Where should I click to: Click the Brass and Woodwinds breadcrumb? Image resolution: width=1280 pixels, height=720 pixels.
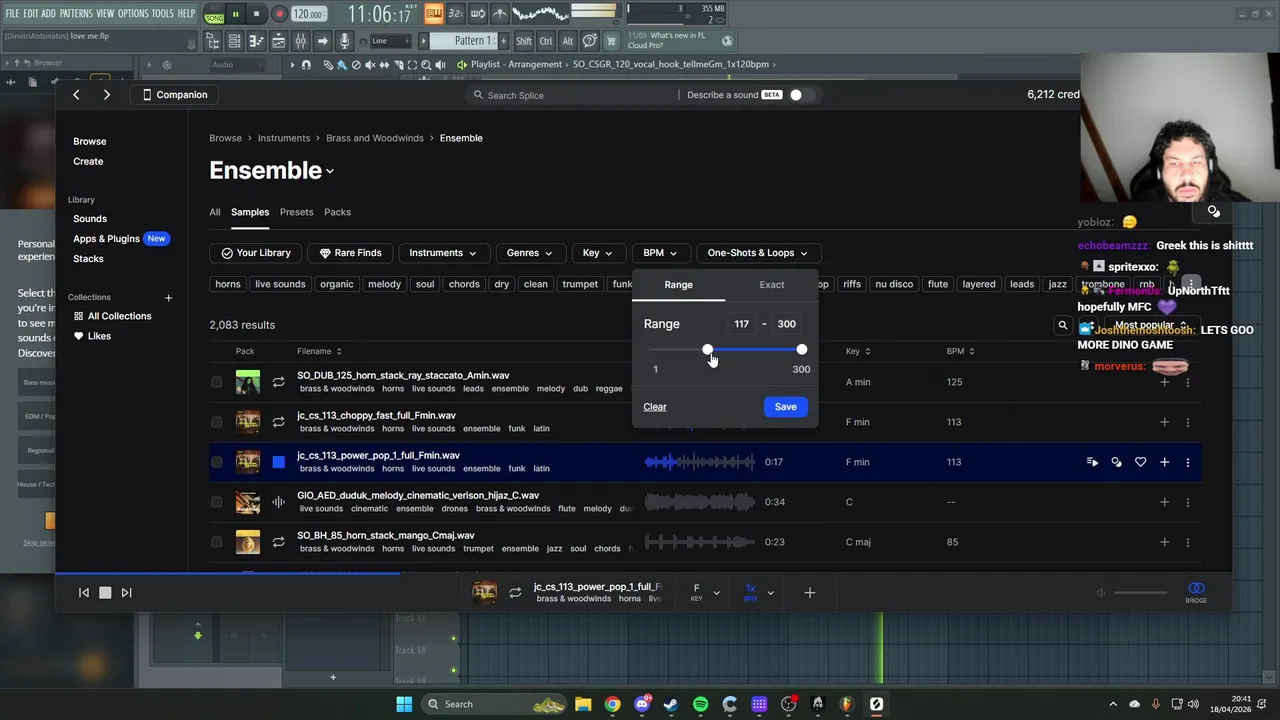[375, 138]
